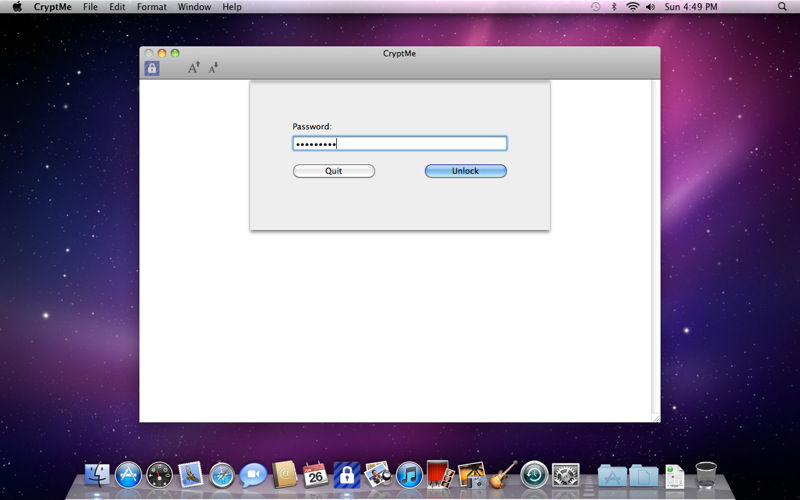Click the volume icon in menu bar
The height and width of the screenshot is (500, 800).
(x=650, y=7)
